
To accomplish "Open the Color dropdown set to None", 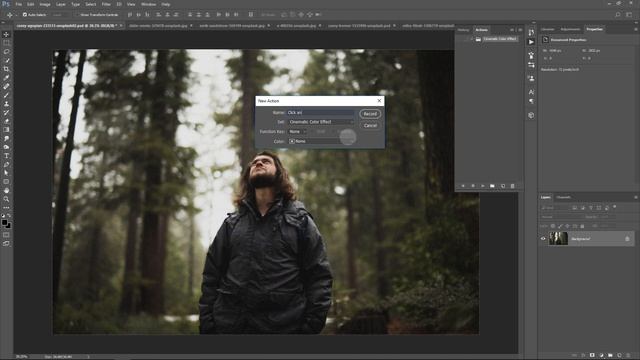I will pyautogui.click(x=321, y=141).
